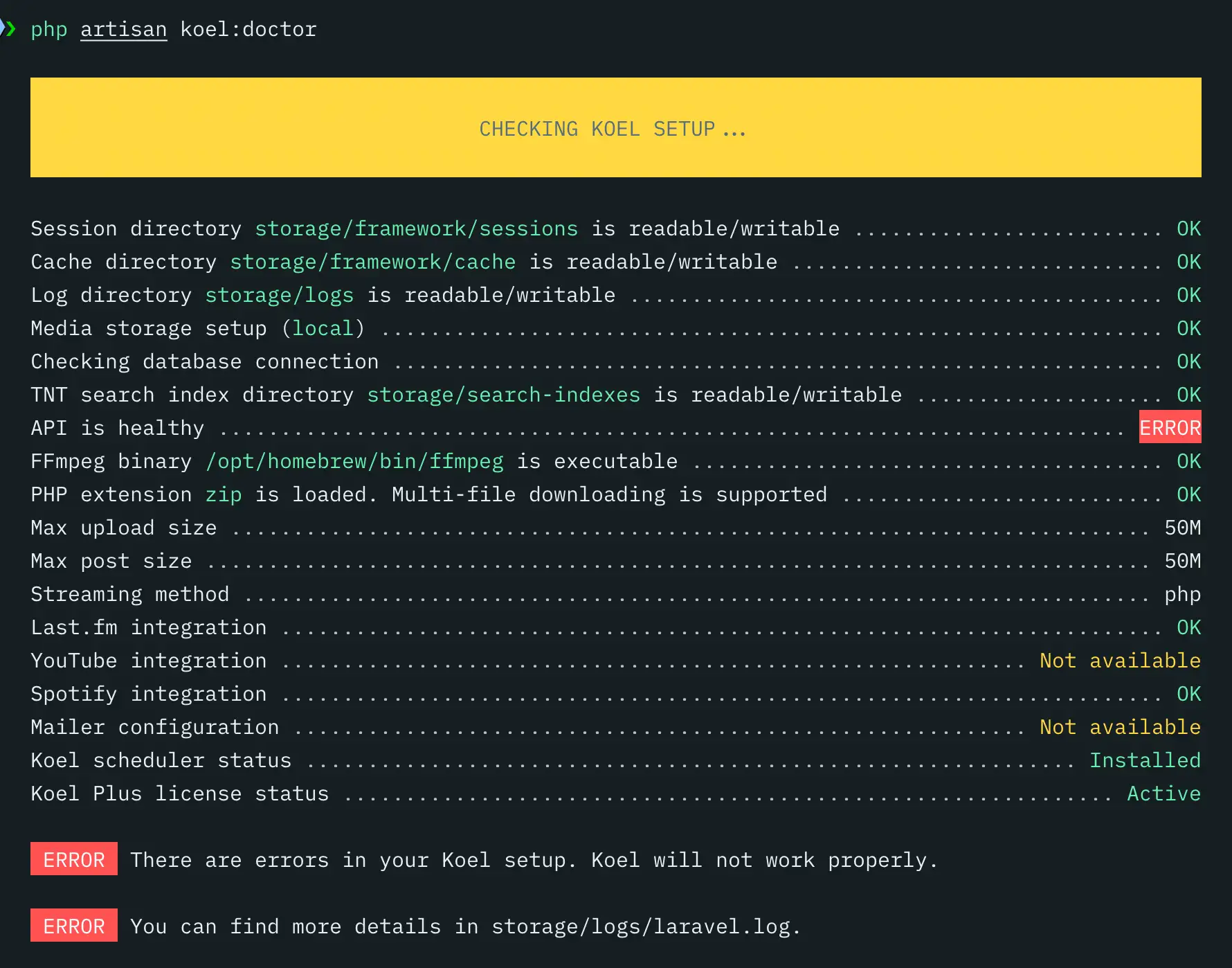Click the green "zip" extension name
The image size is (1232, 968).
pyautogui.click(x=224, y=494)
